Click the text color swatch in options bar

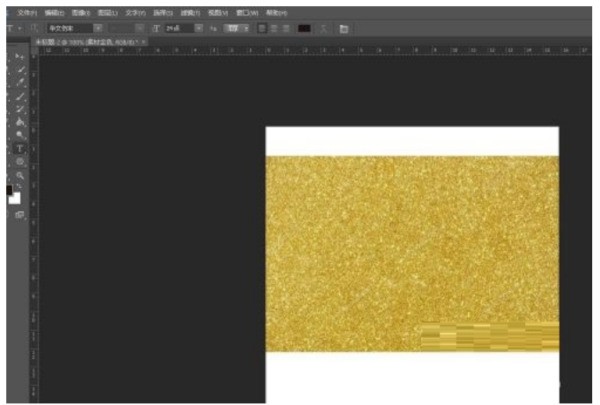[304, 28]
